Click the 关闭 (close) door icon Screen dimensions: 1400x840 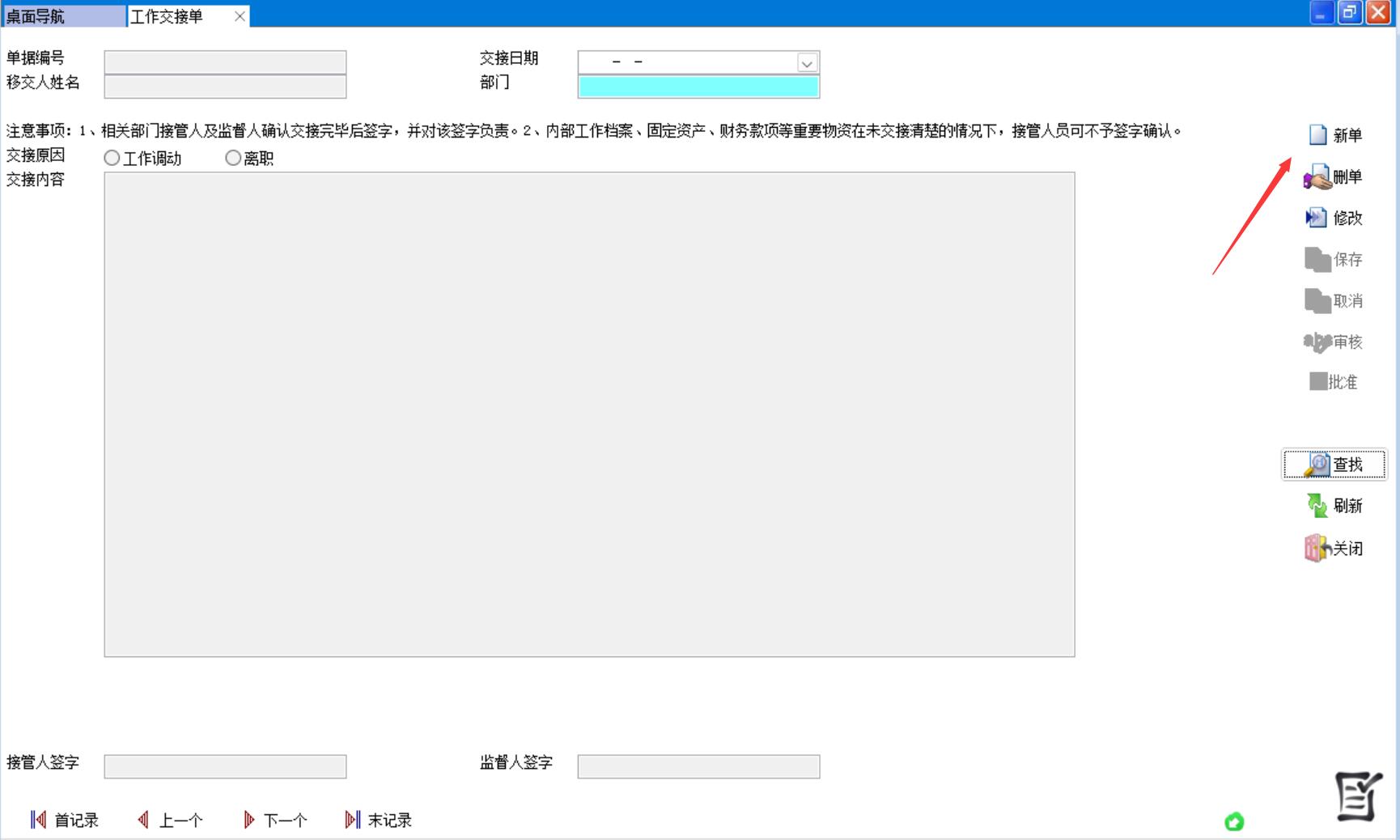tap(1317, 549)
